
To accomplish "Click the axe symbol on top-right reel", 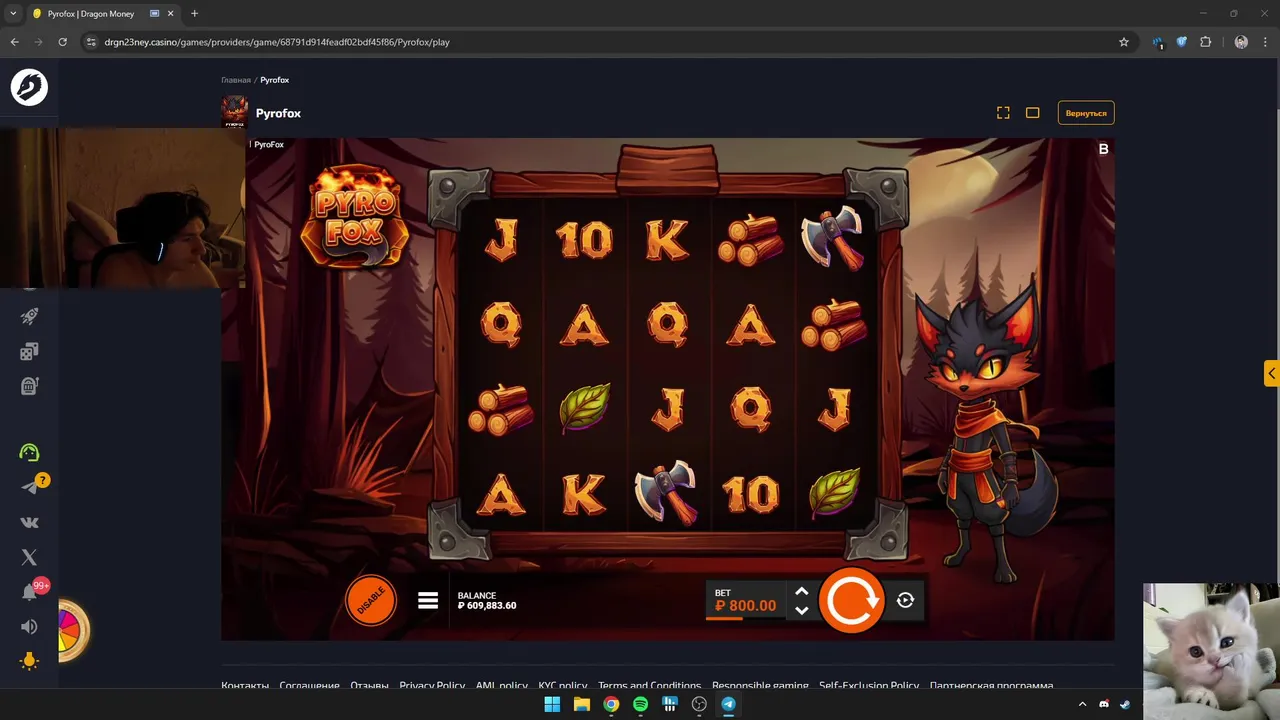I will pos(833,238).
